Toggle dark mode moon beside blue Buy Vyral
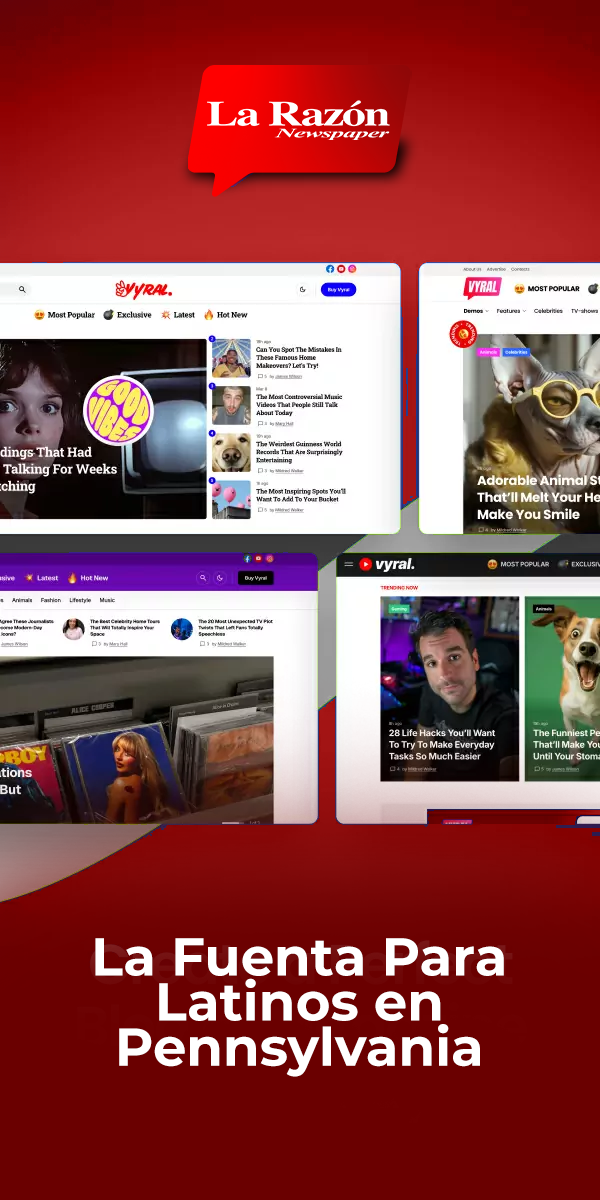Screen dimensions: 600x1200 (x=303, y=289)
